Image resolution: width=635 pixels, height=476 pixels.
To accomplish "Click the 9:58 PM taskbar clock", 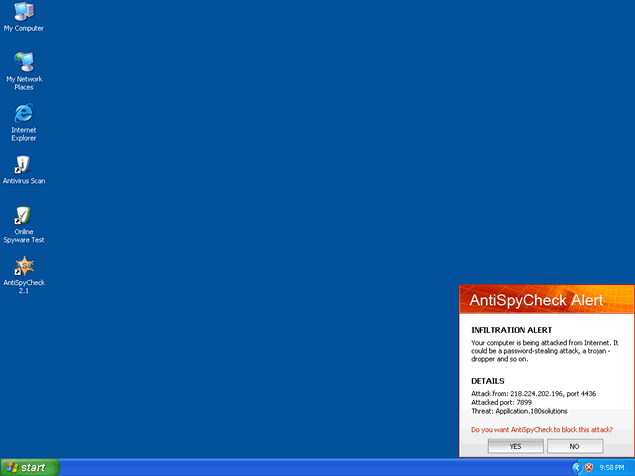I will coord(612,467).
